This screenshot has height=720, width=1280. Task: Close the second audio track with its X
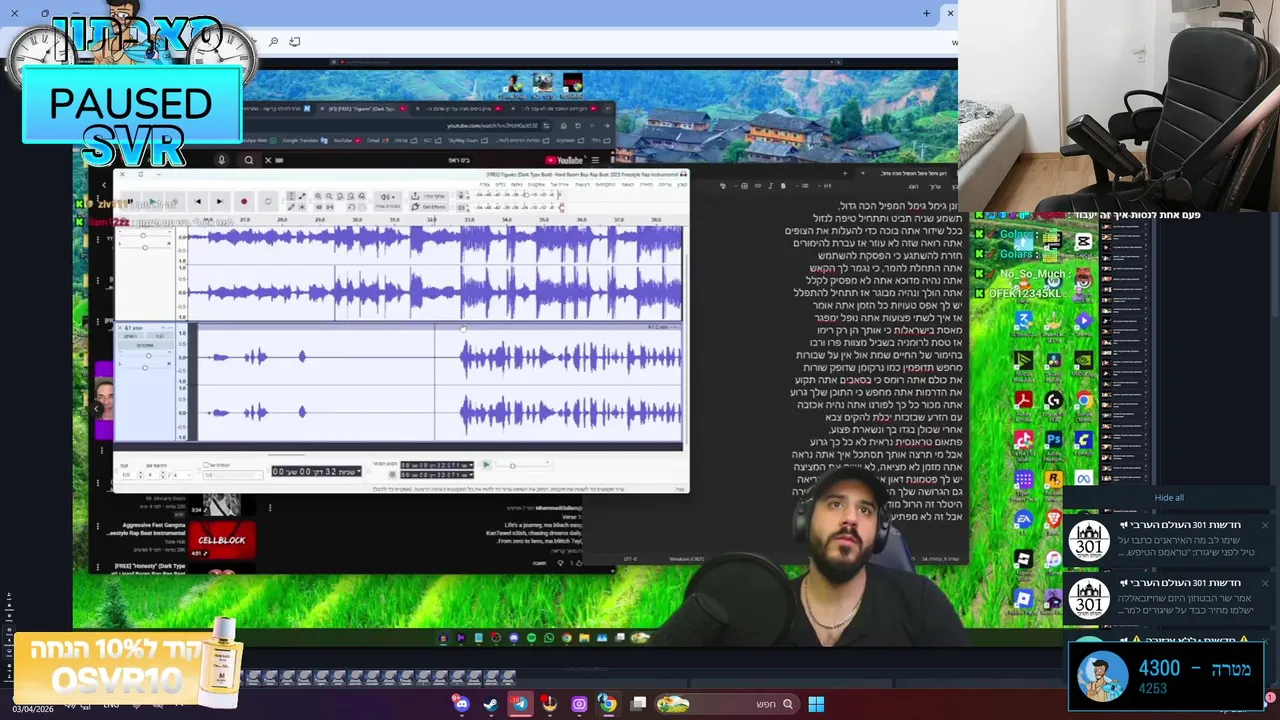pos(120,328)
